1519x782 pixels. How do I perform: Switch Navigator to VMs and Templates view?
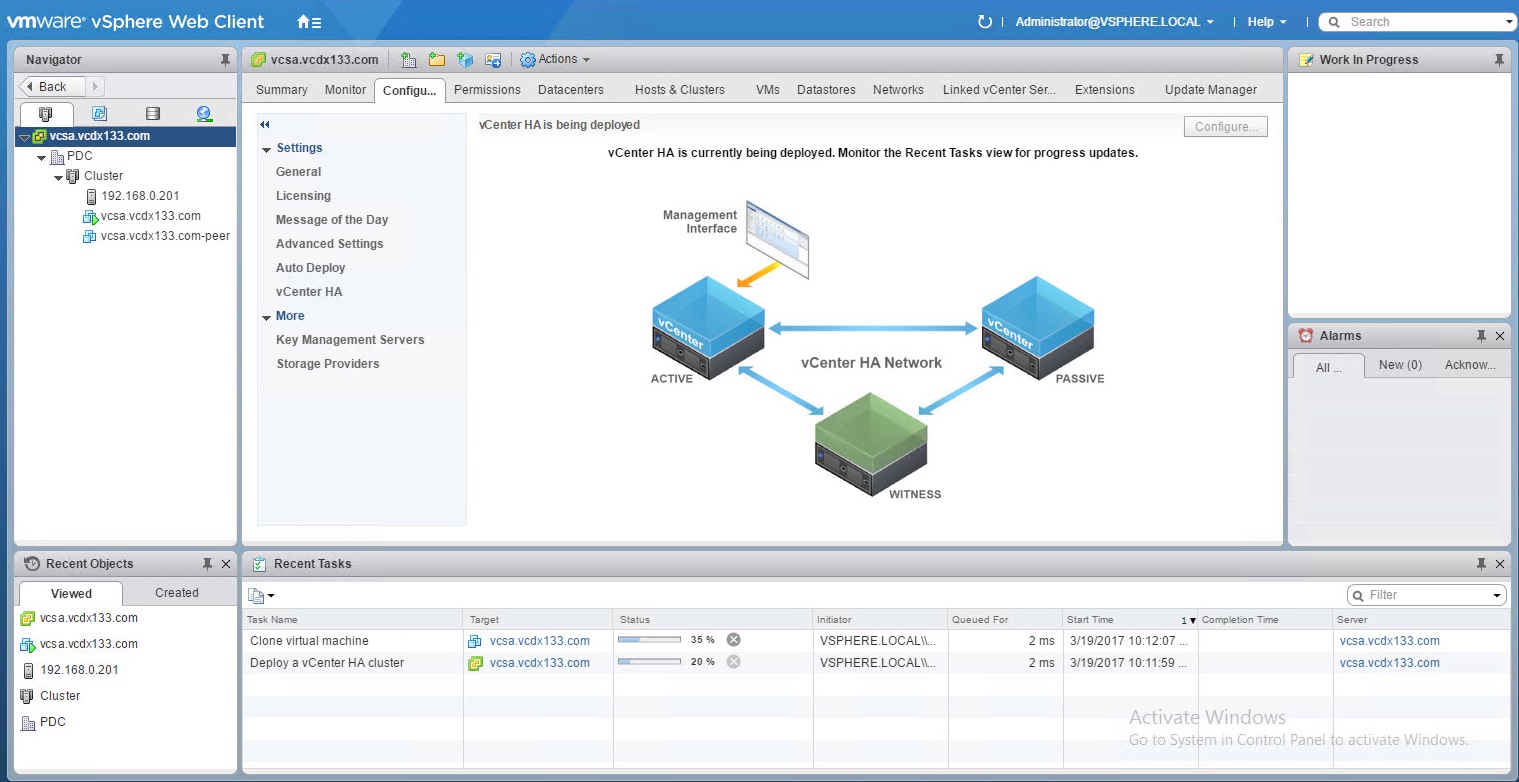click(99, 114)
